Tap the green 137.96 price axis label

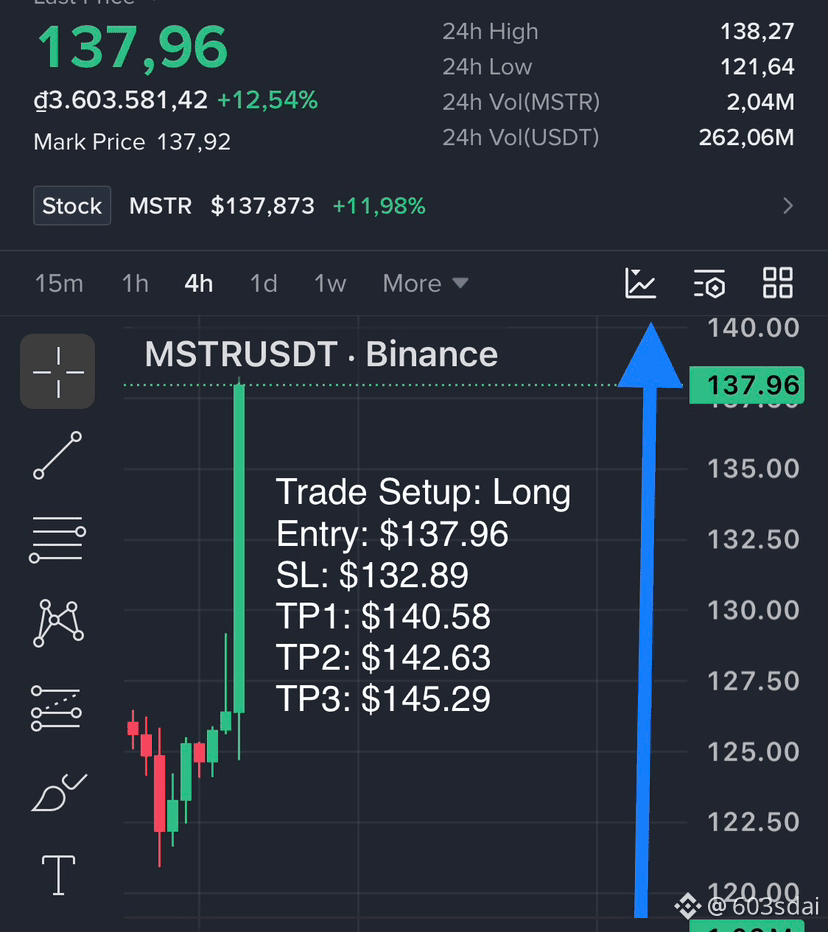coord(747,385)
